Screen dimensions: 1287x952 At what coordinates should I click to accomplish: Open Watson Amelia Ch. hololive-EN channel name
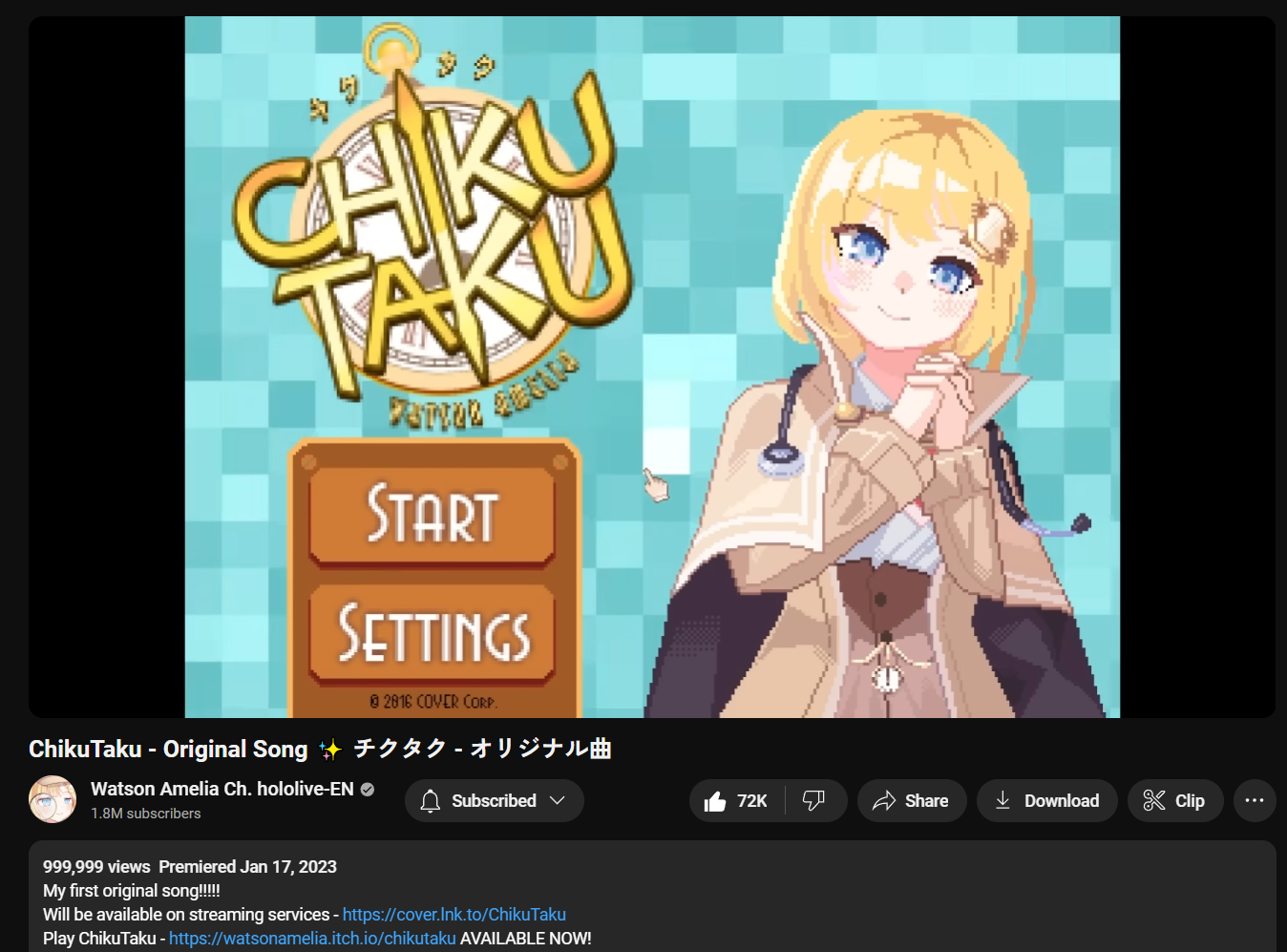coord(222,790)
